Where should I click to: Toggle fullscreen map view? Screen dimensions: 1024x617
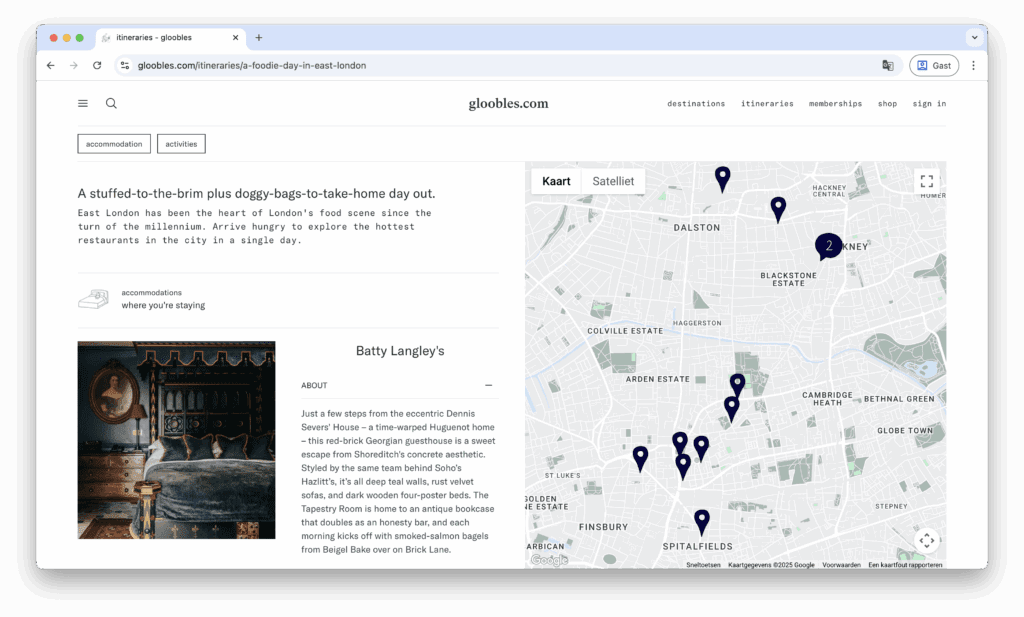tap(926, 181)
